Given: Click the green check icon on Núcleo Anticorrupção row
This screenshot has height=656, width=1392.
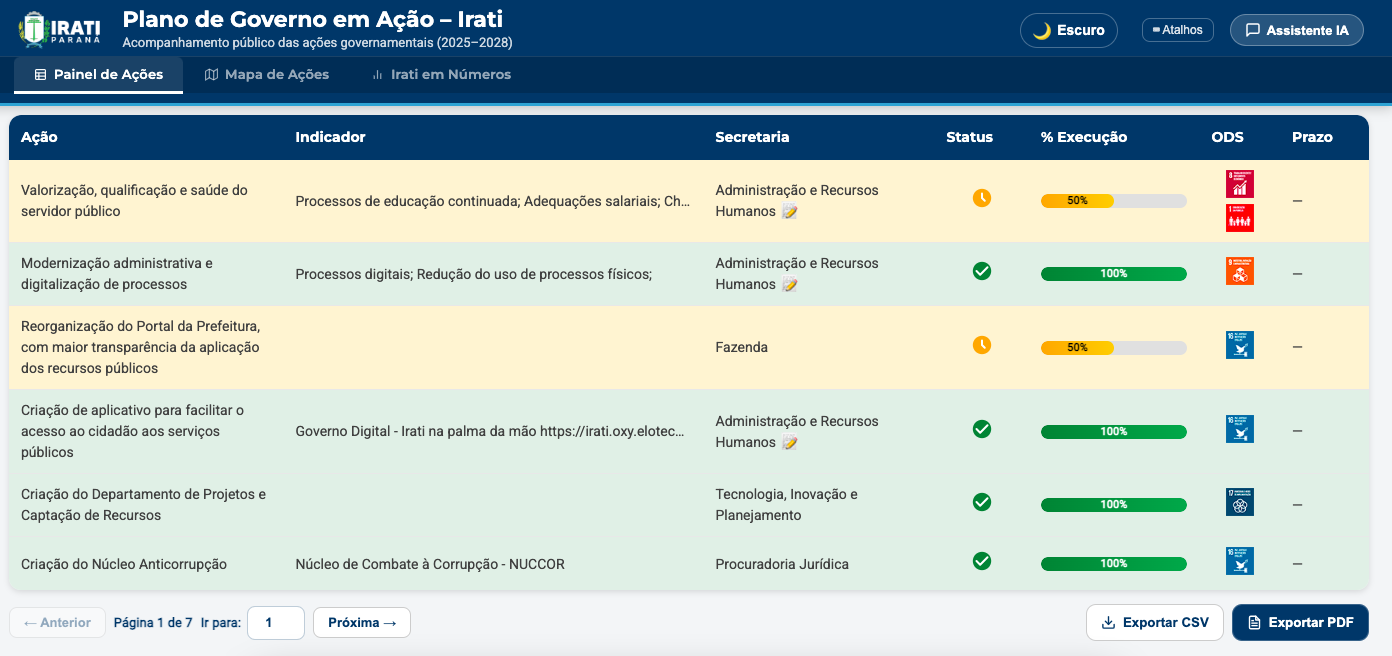Looking at the screenshot, I should tap(982, 562).
